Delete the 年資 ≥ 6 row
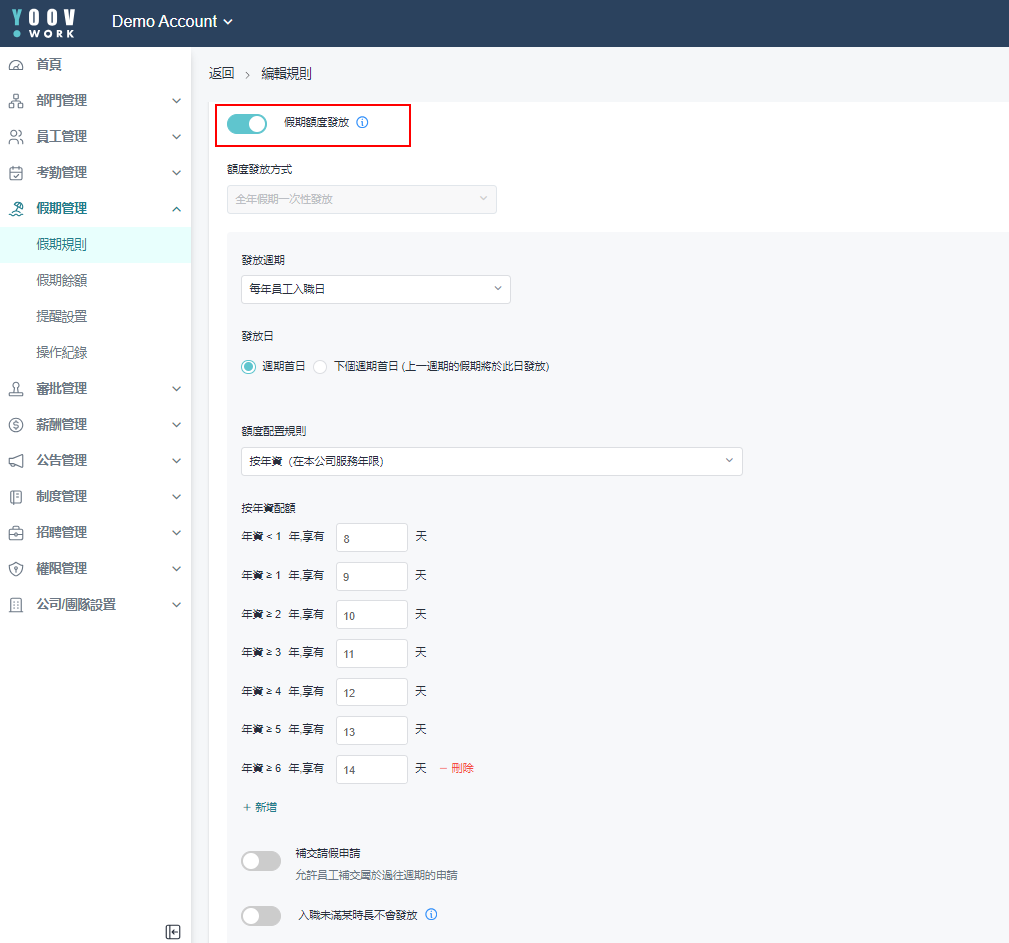This screenshot has width=1009, height=943. click(456, 769)
